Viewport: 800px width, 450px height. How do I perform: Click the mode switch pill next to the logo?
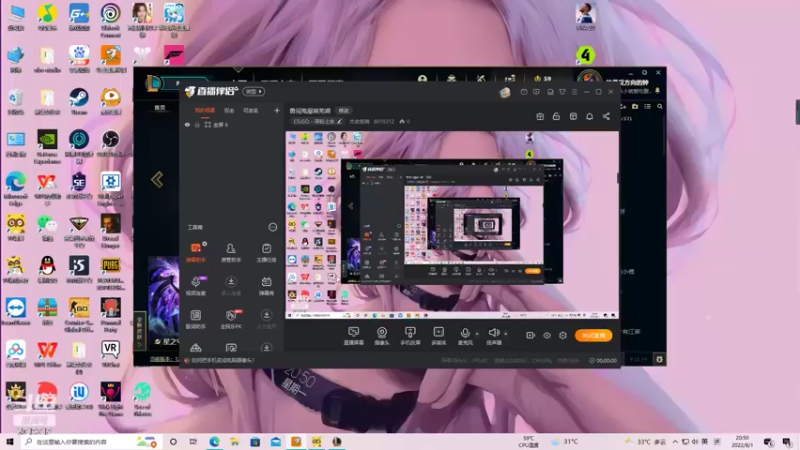[254, 92]
